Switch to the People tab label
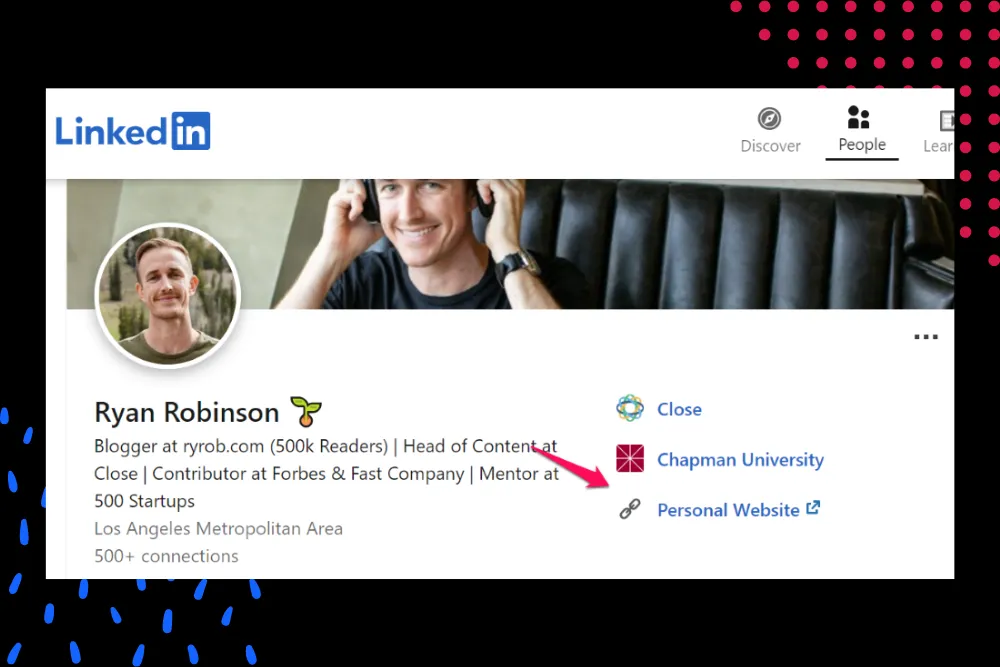The image size is (1000, 667). [862, 145]
